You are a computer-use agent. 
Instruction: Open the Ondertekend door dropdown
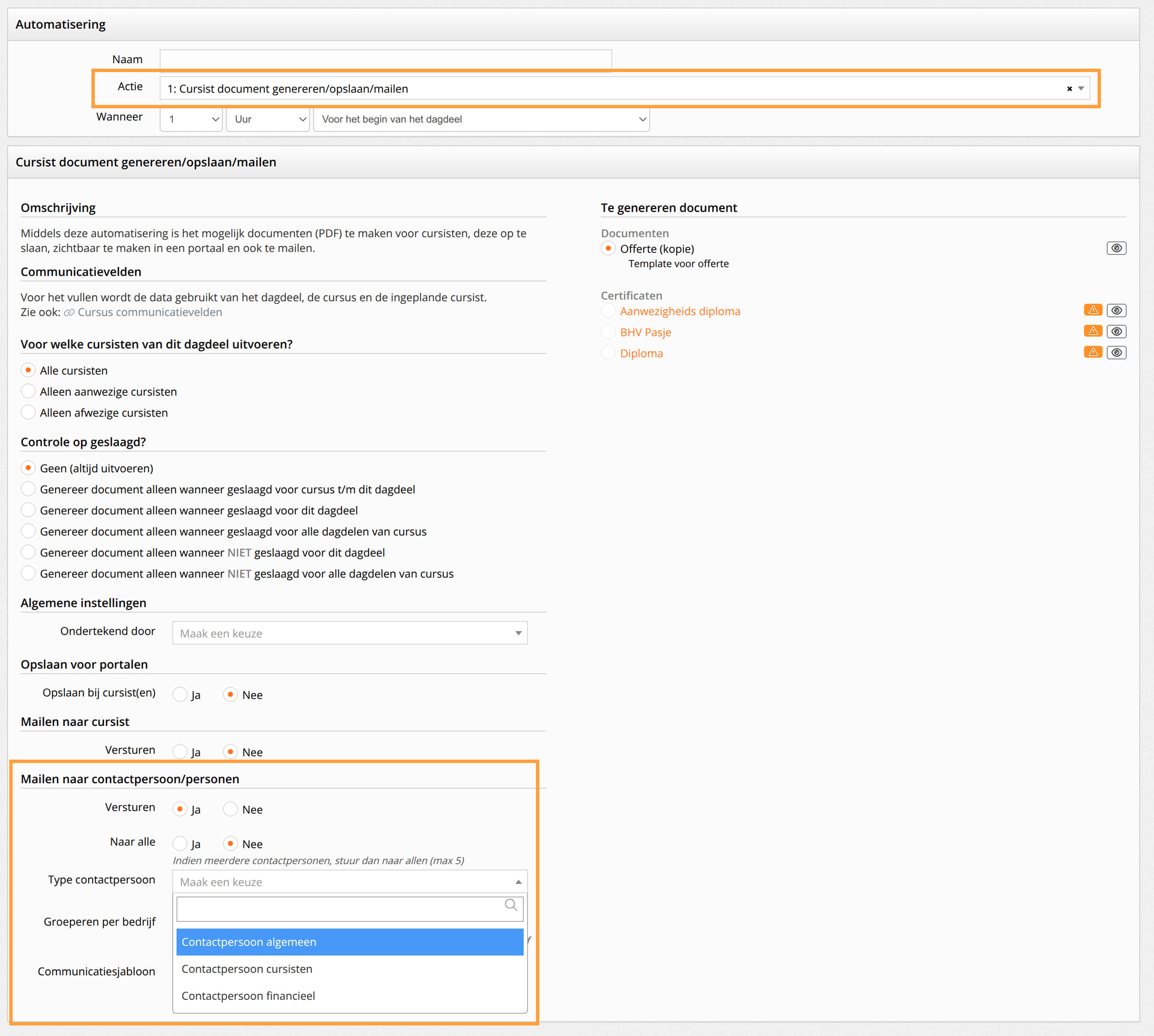coord(350,633)
